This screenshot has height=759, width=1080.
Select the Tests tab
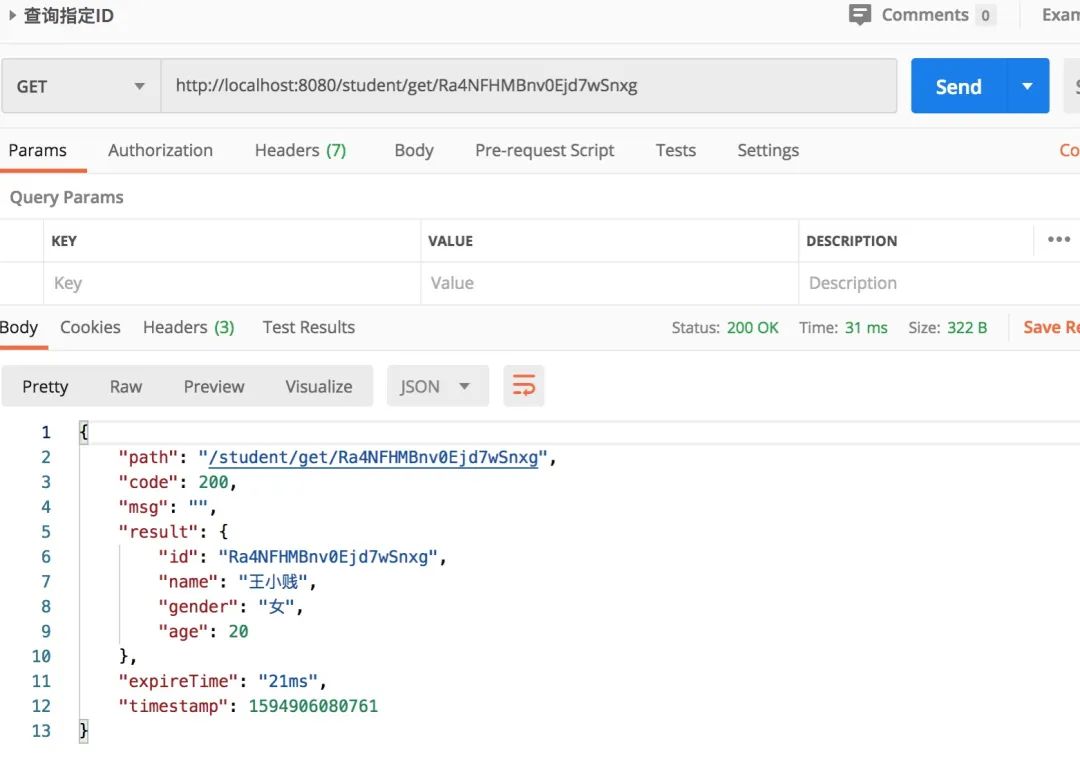pos(675,150)
